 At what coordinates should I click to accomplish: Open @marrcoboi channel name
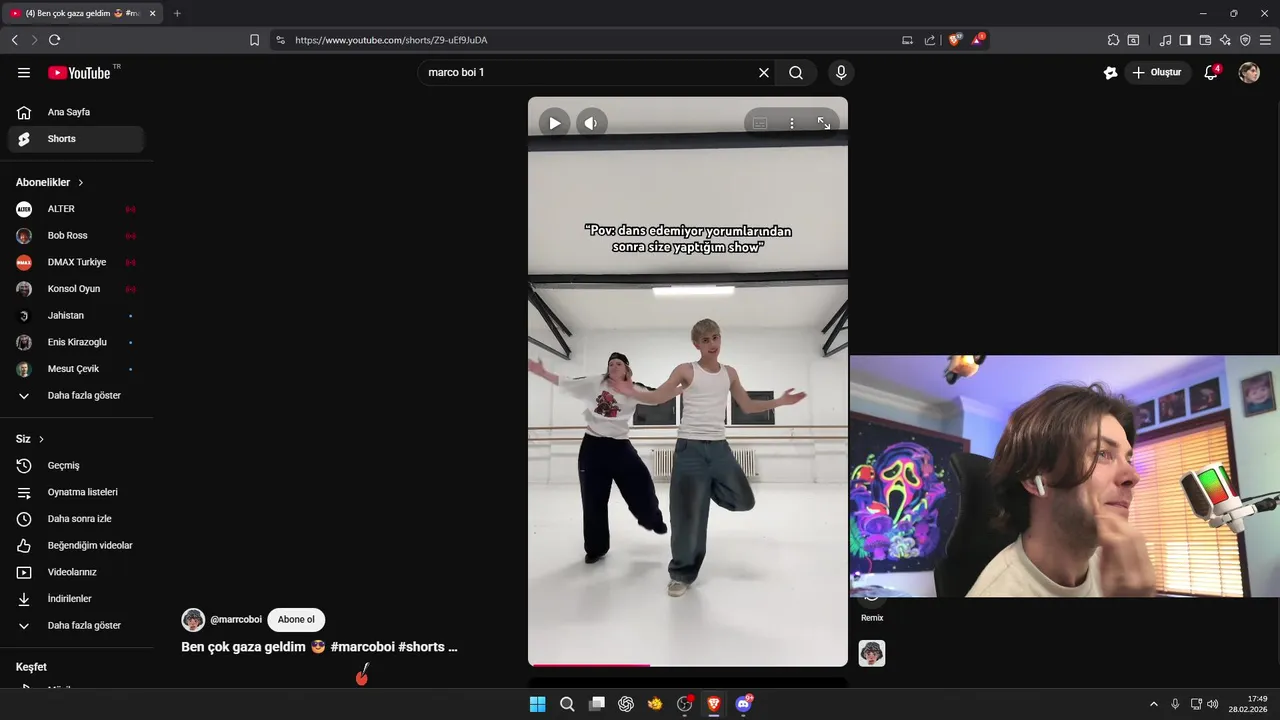click(236, 620)
